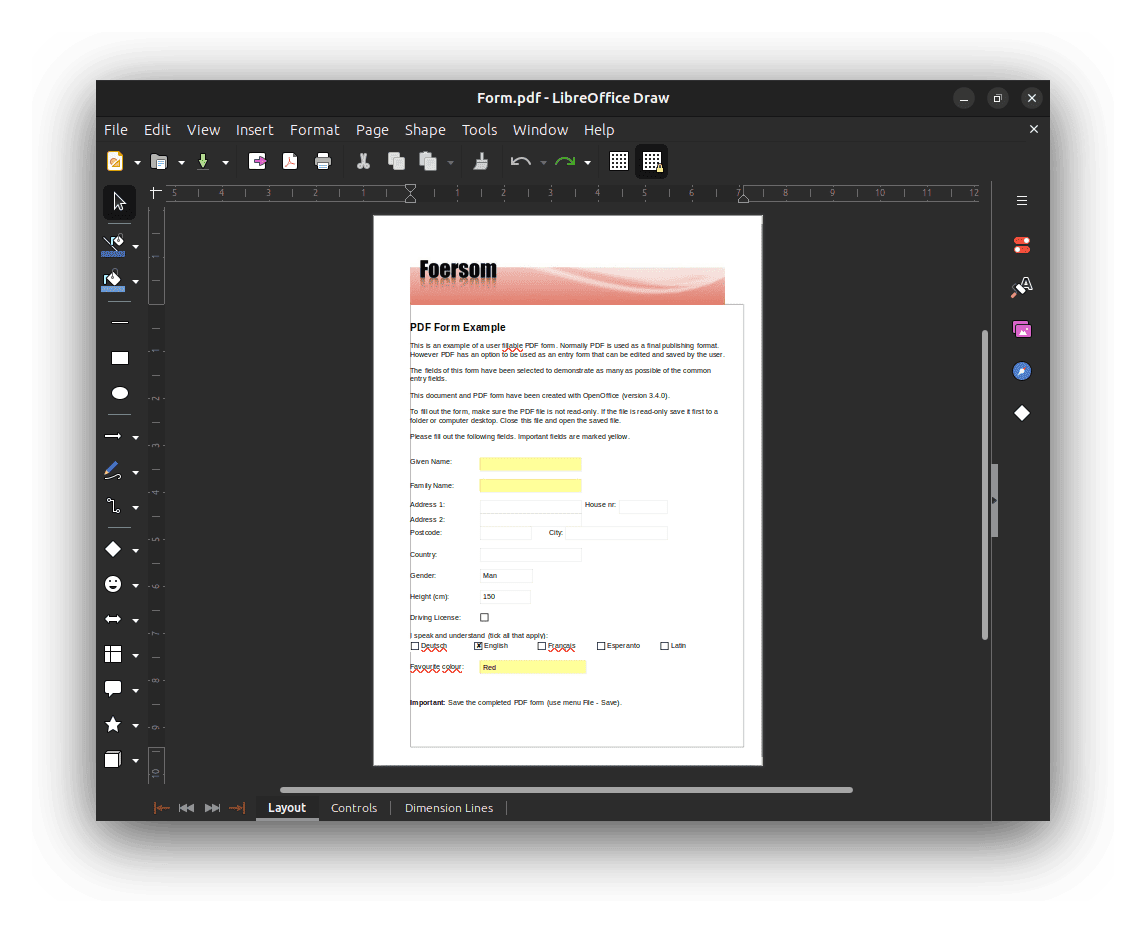This screenshot has height=933, width=1146.
Task: Tick the Français language checkbox
Action: click(x=542, y=646)
